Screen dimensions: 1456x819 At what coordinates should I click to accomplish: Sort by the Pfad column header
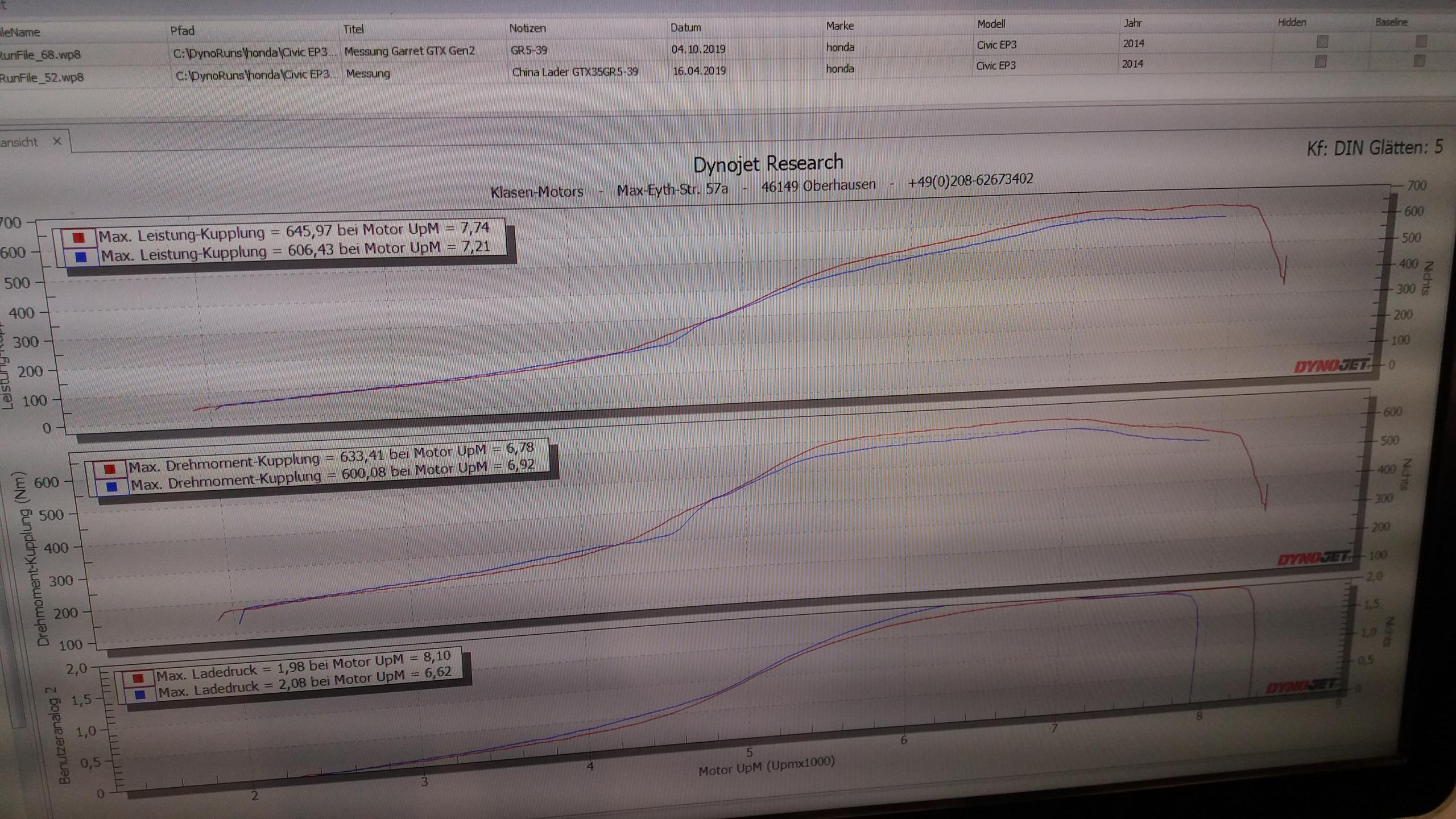pos(183,31)
